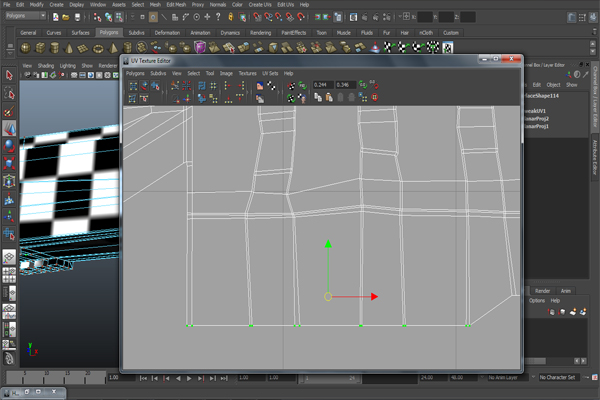The image size is (600, 400).
Task: Switch to the Deformation shelf tab
Action: point(167,33)
